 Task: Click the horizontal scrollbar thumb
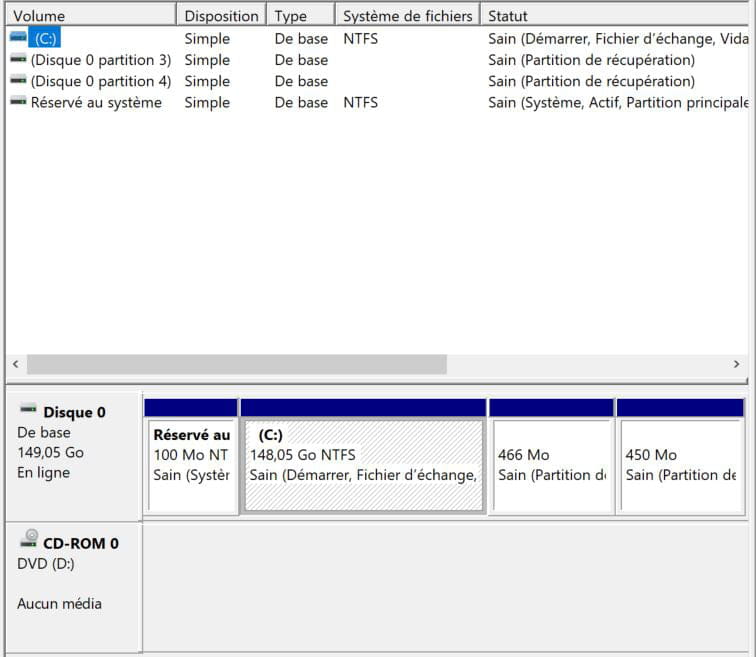[x=237, y=364]
